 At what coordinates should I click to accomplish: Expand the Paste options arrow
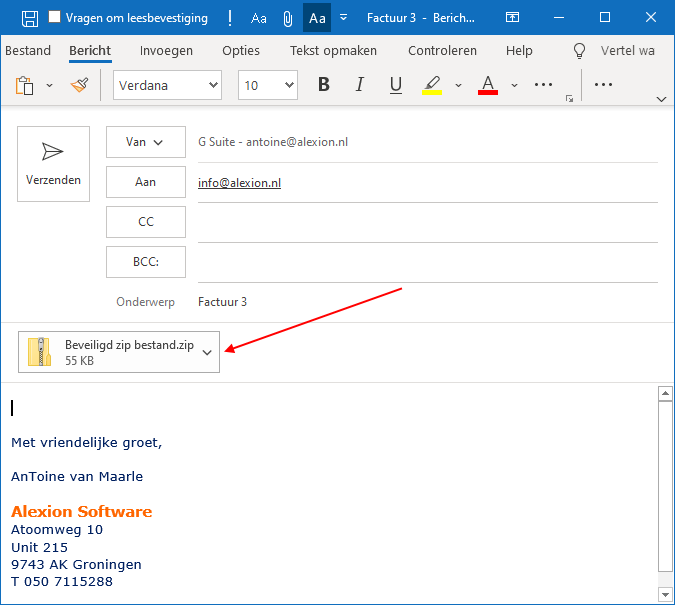(x=50, y=85)
